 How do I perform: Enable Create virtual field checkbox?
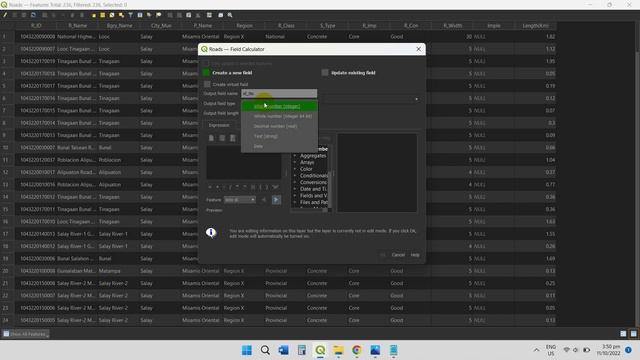(x=207, y=84)
